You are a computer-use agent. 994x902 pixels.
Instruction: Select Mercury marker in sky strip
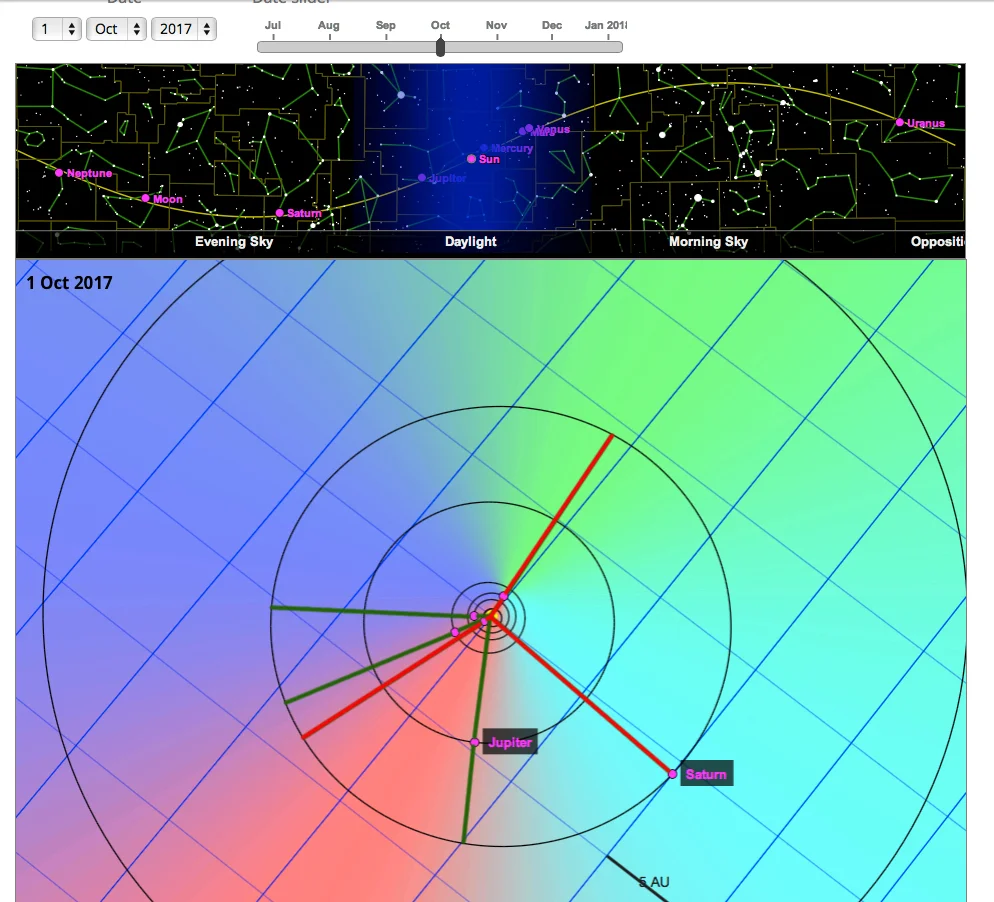click(x=484, y=148)
